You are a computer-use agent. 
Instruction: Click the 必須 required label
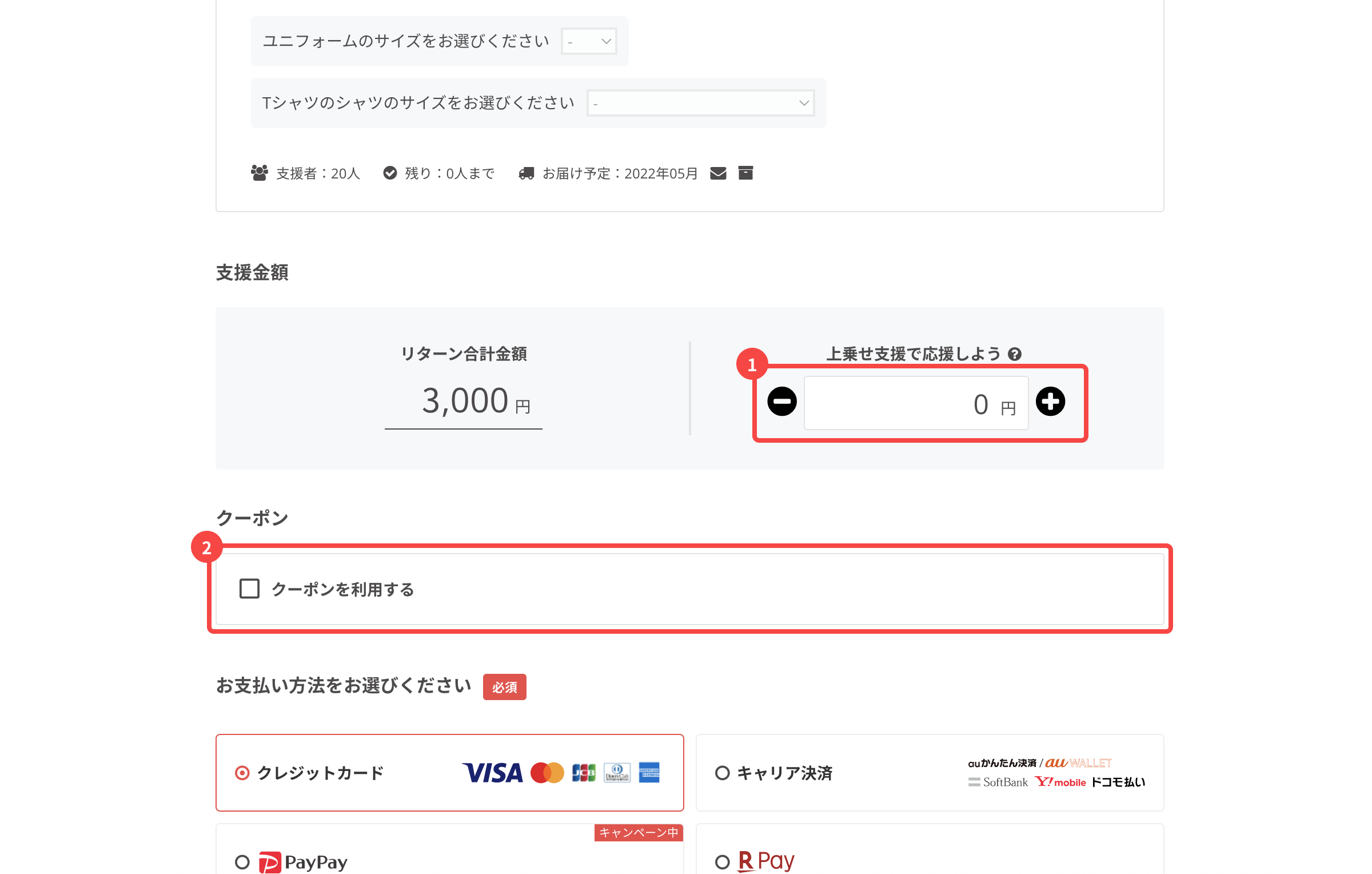[x=504, y=687]
